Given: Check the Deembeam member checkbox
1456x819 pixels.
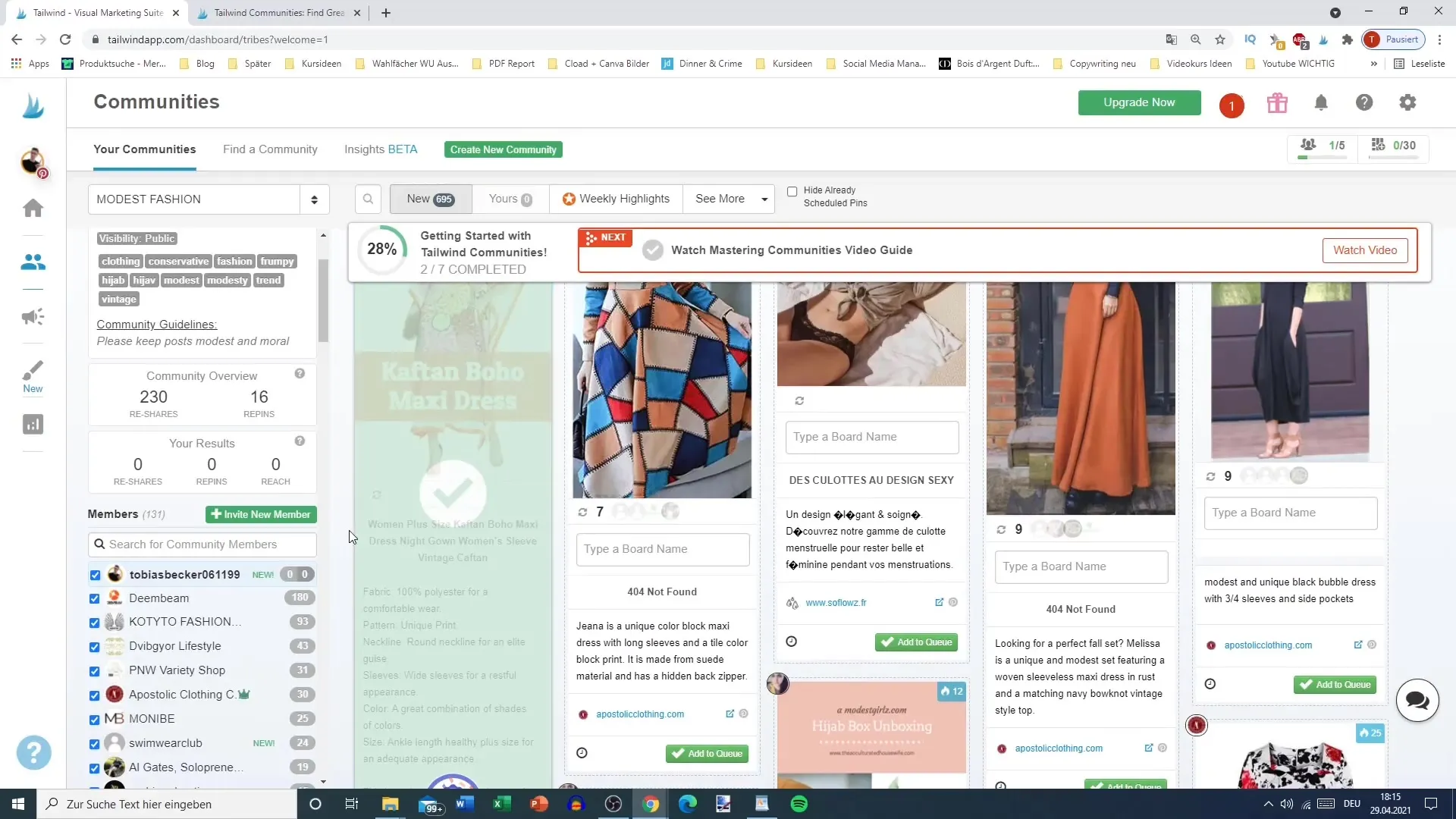Looking at the screenshot, I should [94, 598].
